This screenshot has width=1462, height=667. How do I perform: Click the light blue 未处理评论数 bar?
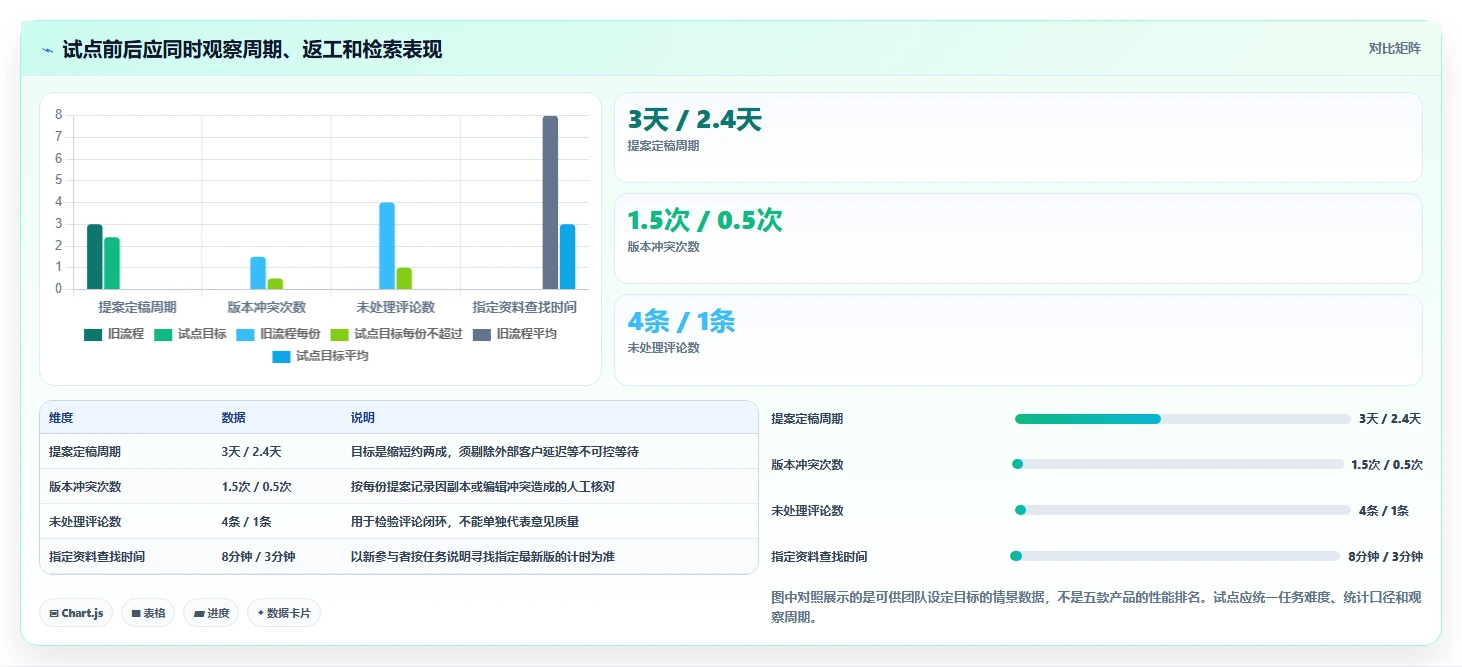tap(387, 246)
